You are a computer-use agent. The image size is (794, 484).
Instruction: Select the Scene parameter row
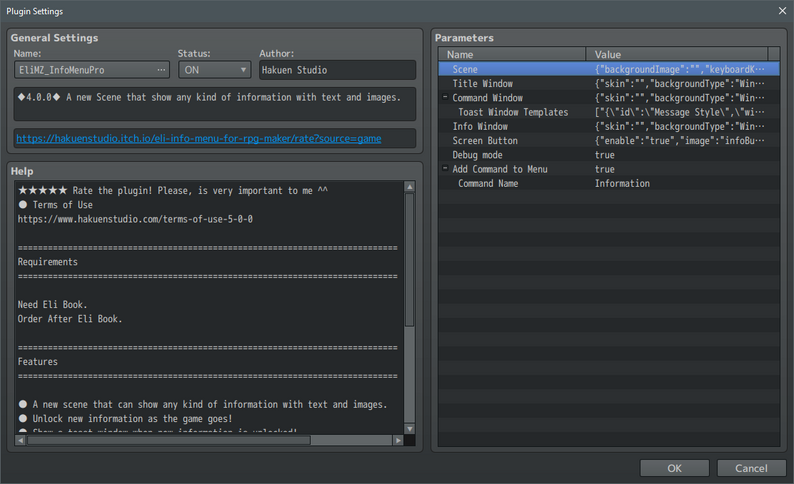point(609,69)
